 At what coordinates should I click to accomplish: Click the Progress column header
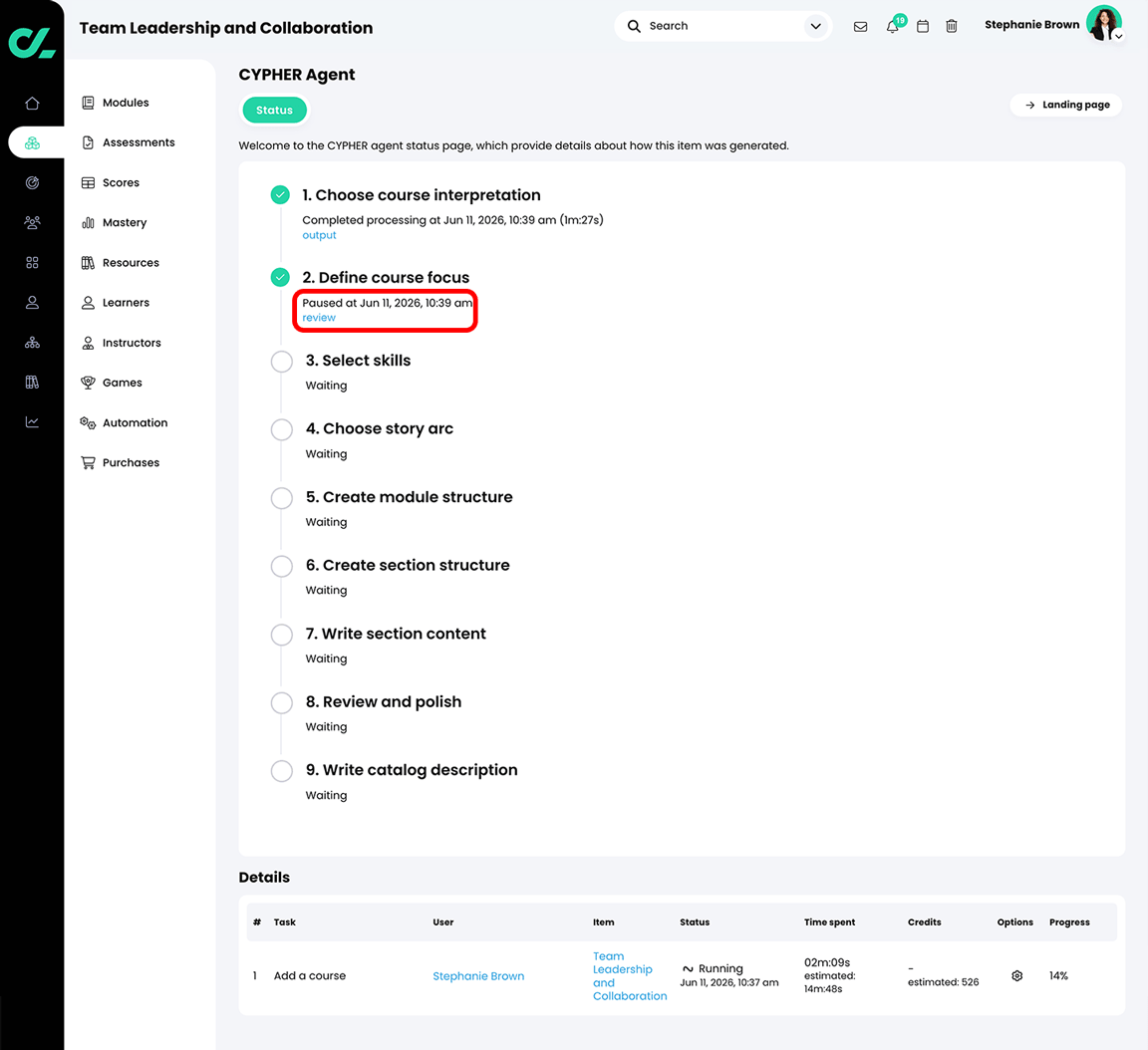[x=1069, y=922]
